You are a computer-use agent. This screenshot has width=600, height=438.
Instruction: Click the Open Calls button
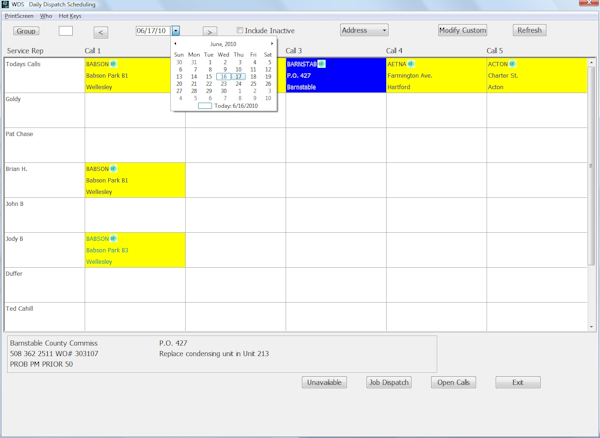click(x=453, y=382)
